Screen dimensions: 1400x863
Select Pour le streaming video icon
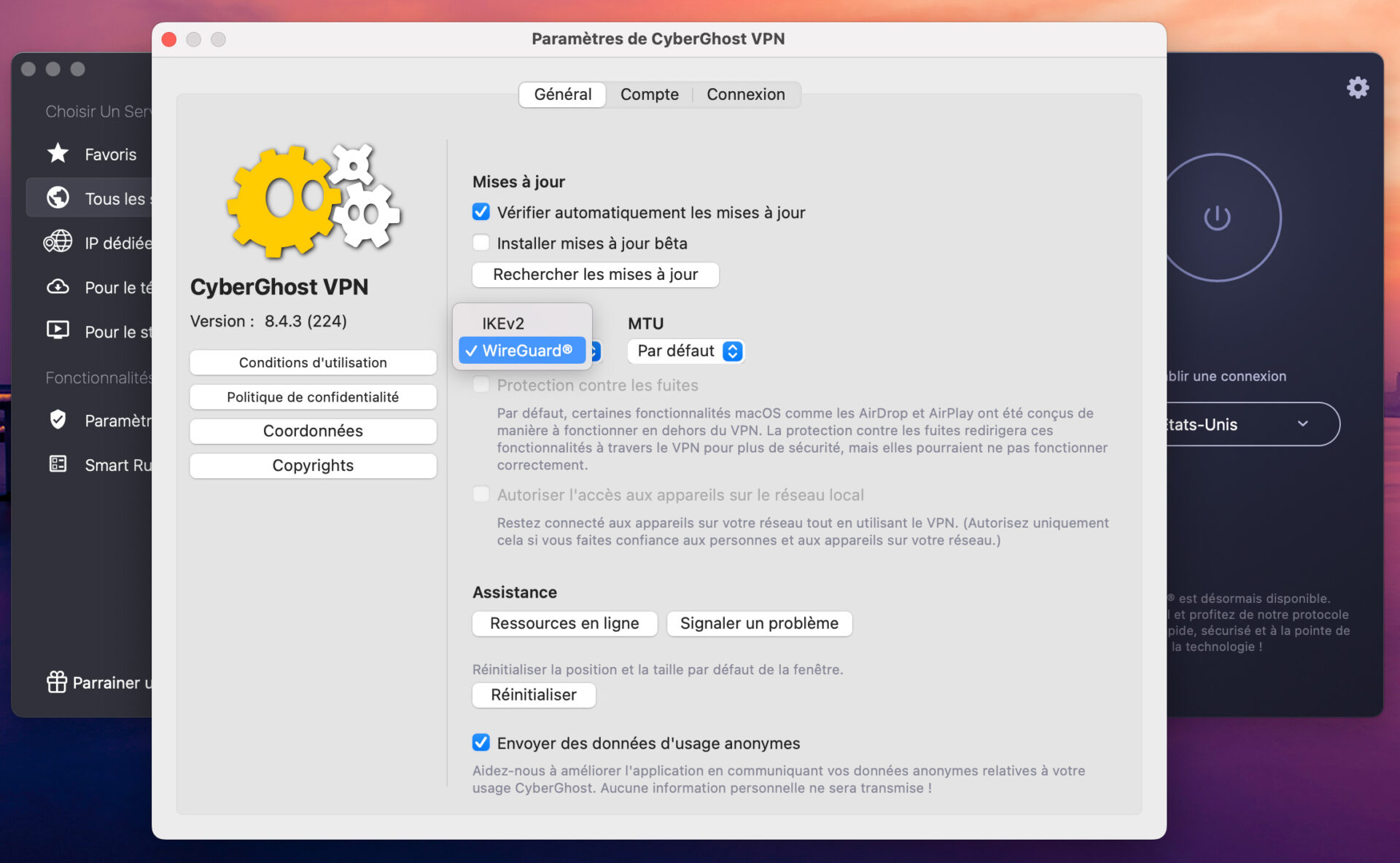pyautogui.click(x=57, y=331)
